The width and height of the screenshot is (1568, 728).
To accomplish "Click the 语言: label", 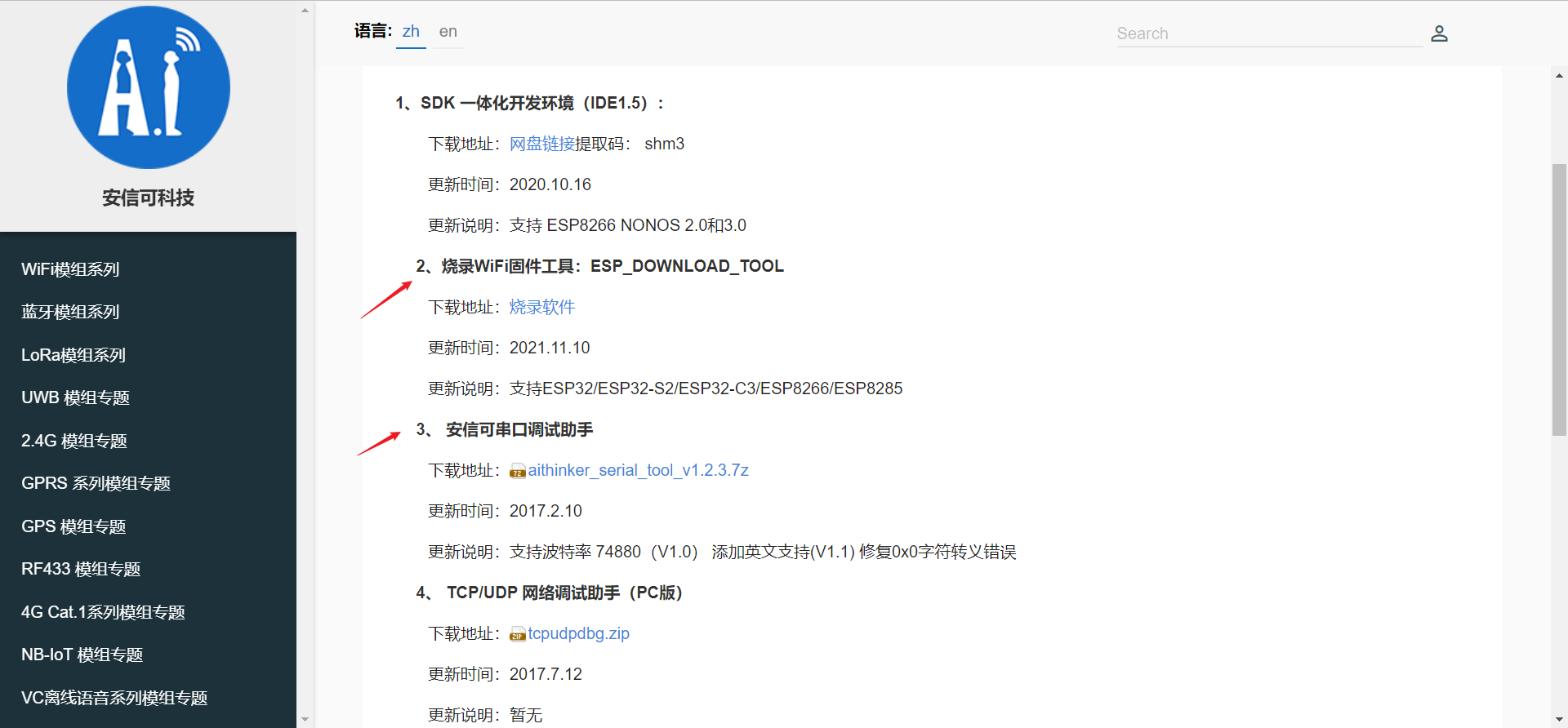I will (x=373, y=31).
